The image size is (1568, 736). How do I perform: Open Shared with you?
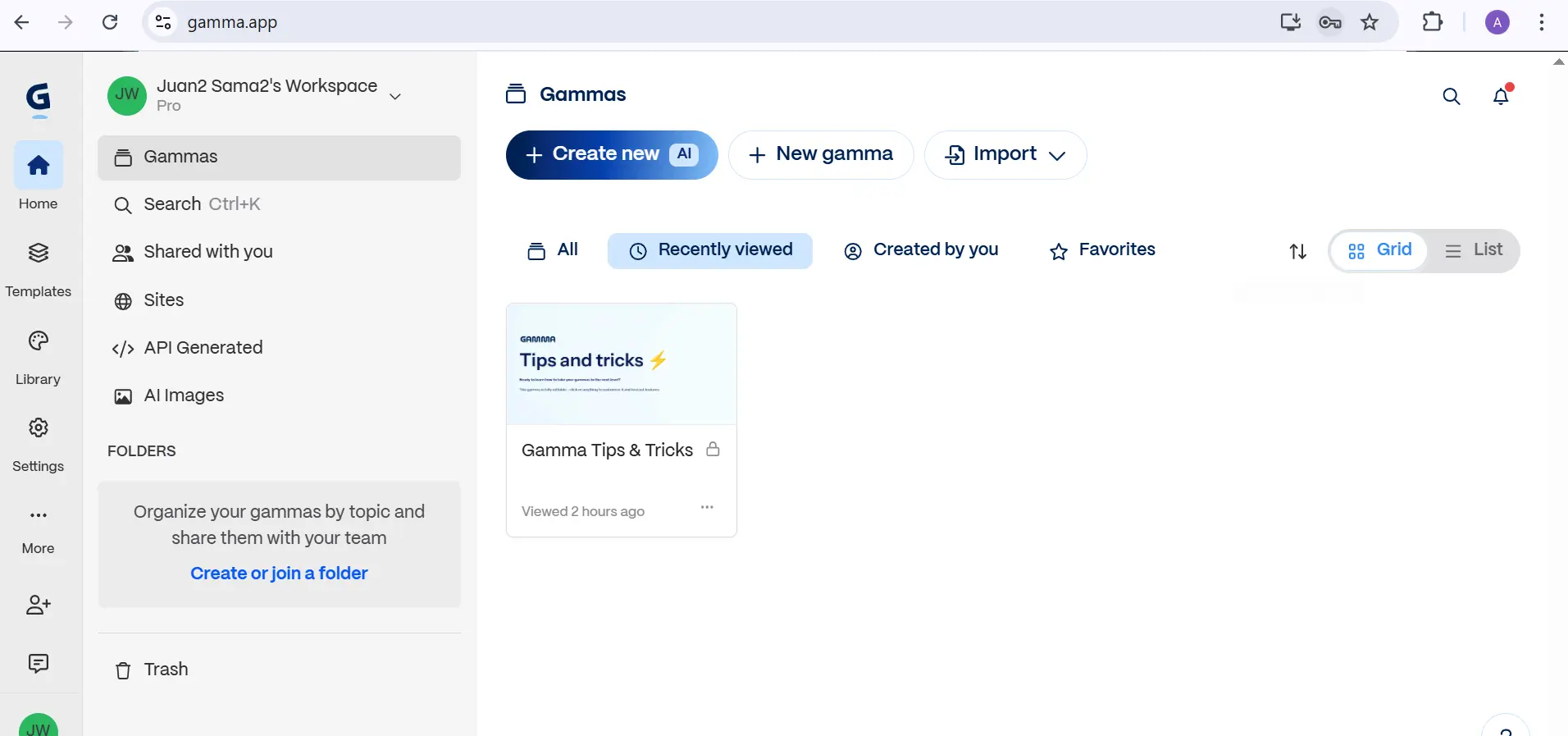[x=279, y=252]
